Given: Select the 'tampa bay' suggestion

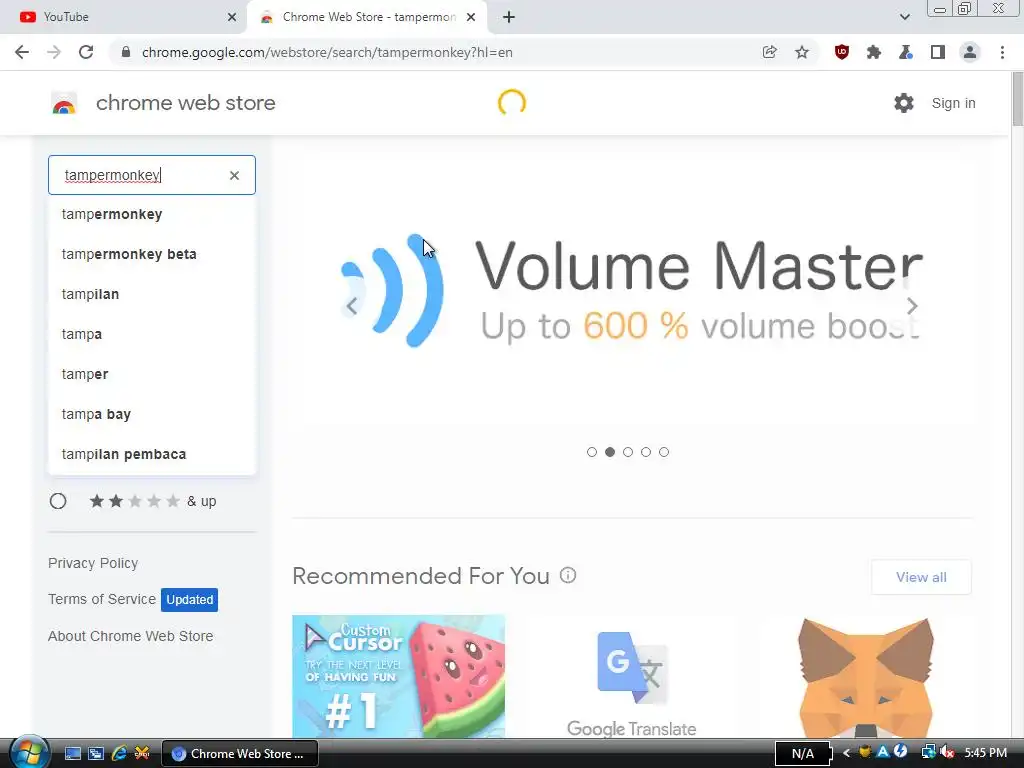Looking at the screenshot, I should pyautogui.click(x=152, y=414).
